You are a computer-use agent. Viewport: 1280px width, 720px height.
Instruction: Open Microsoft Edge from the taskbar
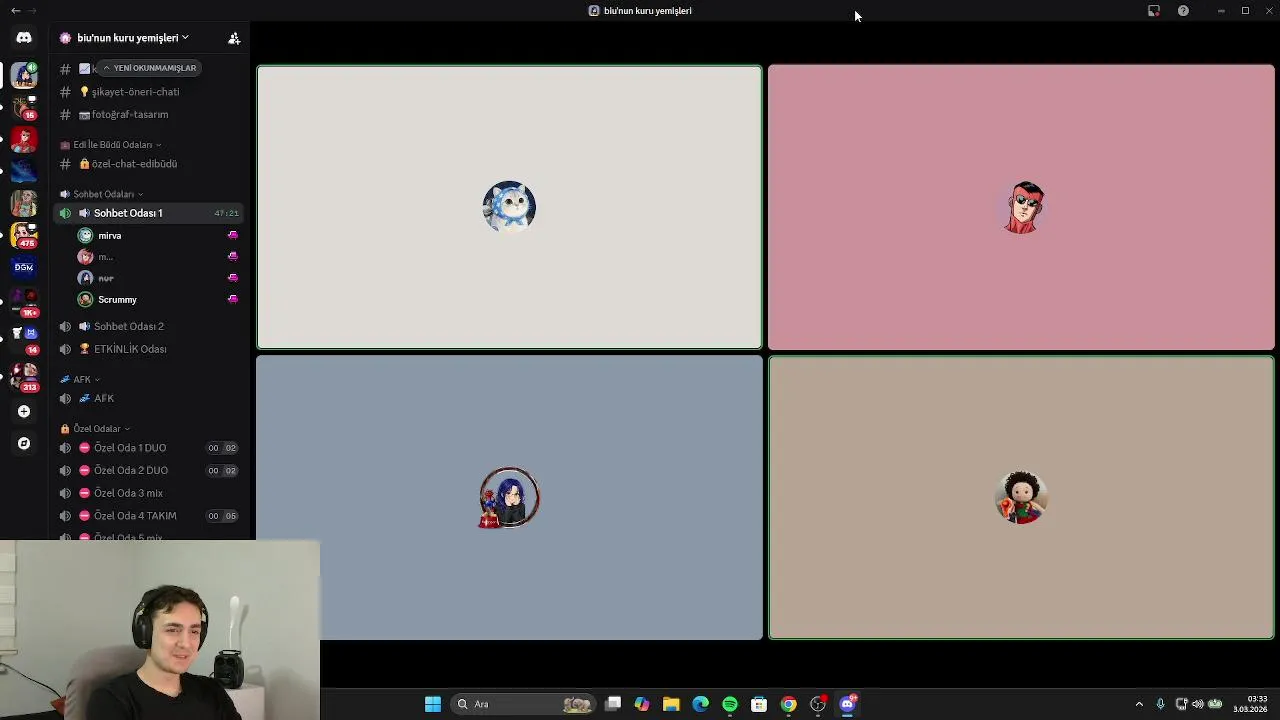click(x=700, y=704)
